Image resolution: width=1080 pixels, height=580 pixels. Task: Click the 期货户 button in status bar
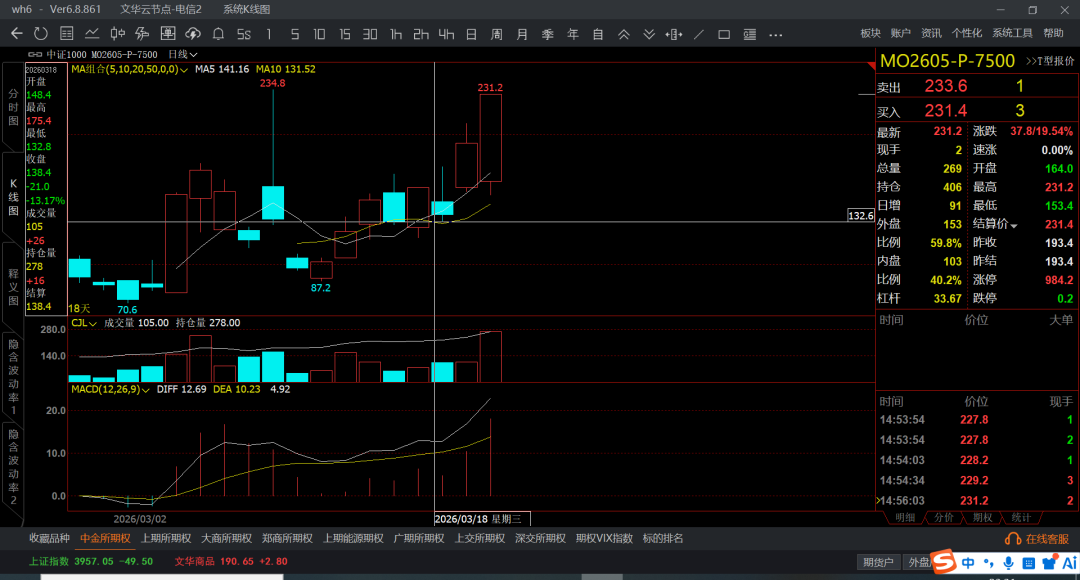tap(878, 562)
